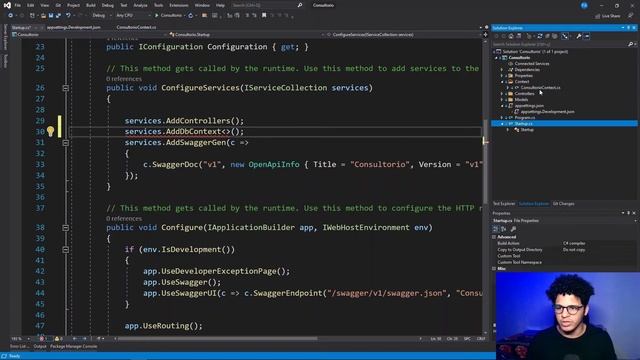Click the Hot Reload toolbar icon
640x360 pixels.
[x=191, y=16]
